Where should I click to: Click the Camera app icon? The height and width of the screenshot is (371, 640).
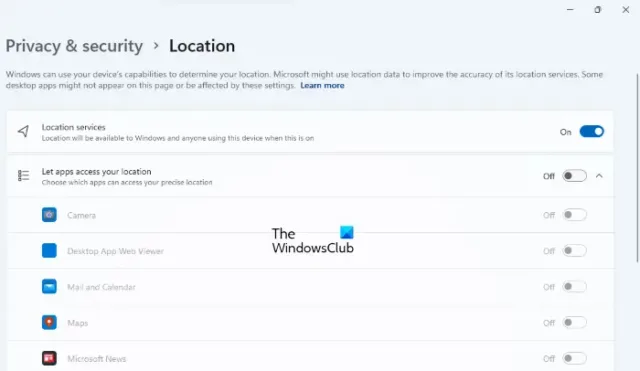tap(49, 215)
